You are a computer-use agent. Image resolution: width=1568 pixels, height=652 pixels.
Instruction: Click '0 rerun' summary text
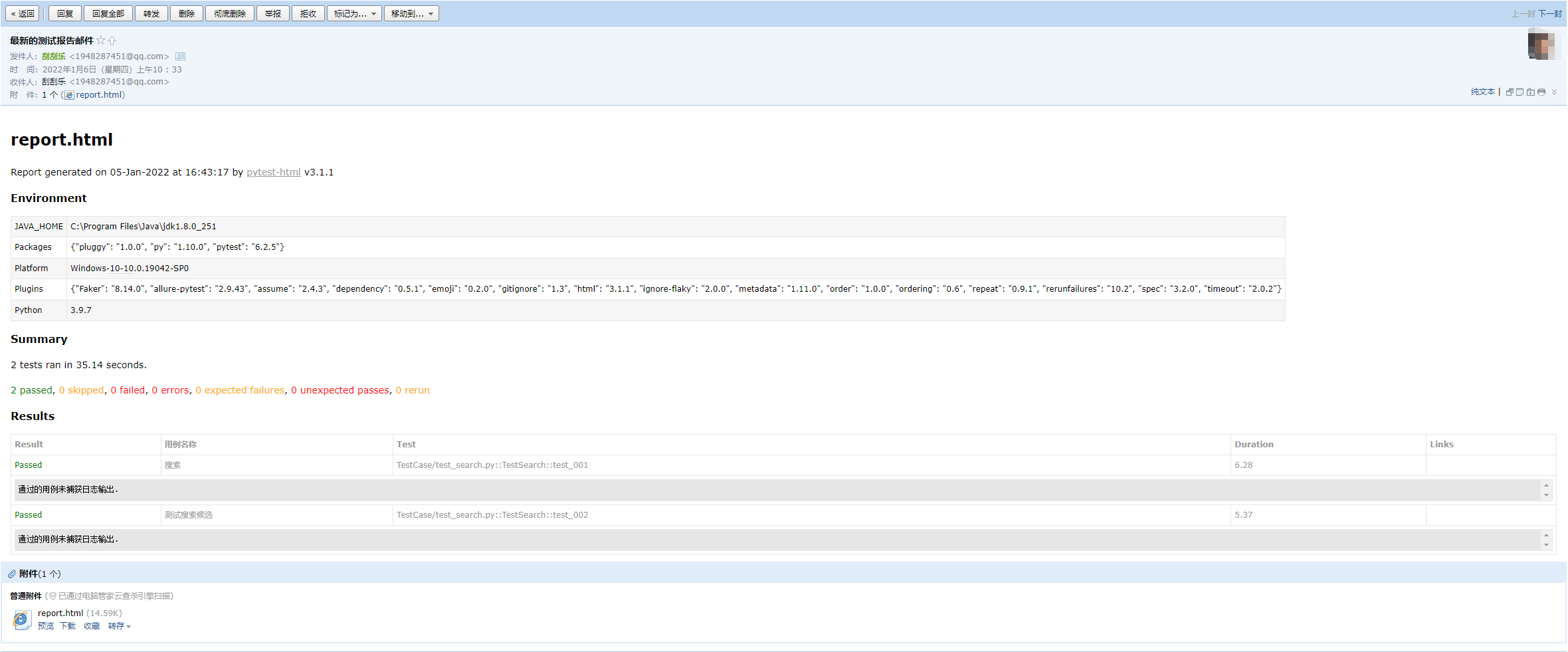tap(413, 390)
